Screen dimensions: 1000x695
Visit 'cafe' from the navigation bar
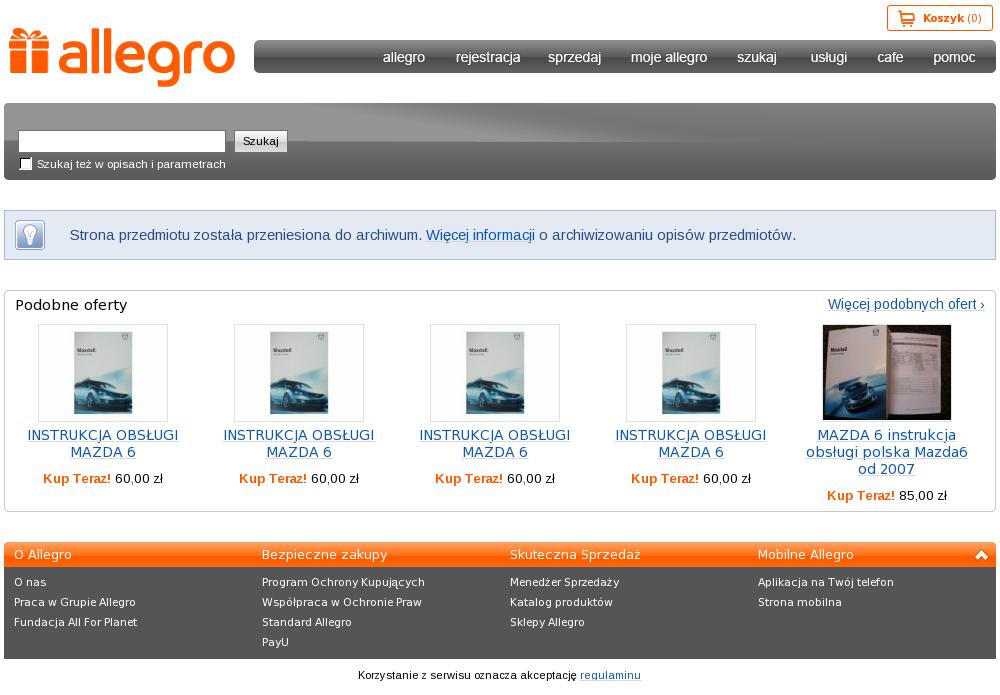click(x=890, y=57)
